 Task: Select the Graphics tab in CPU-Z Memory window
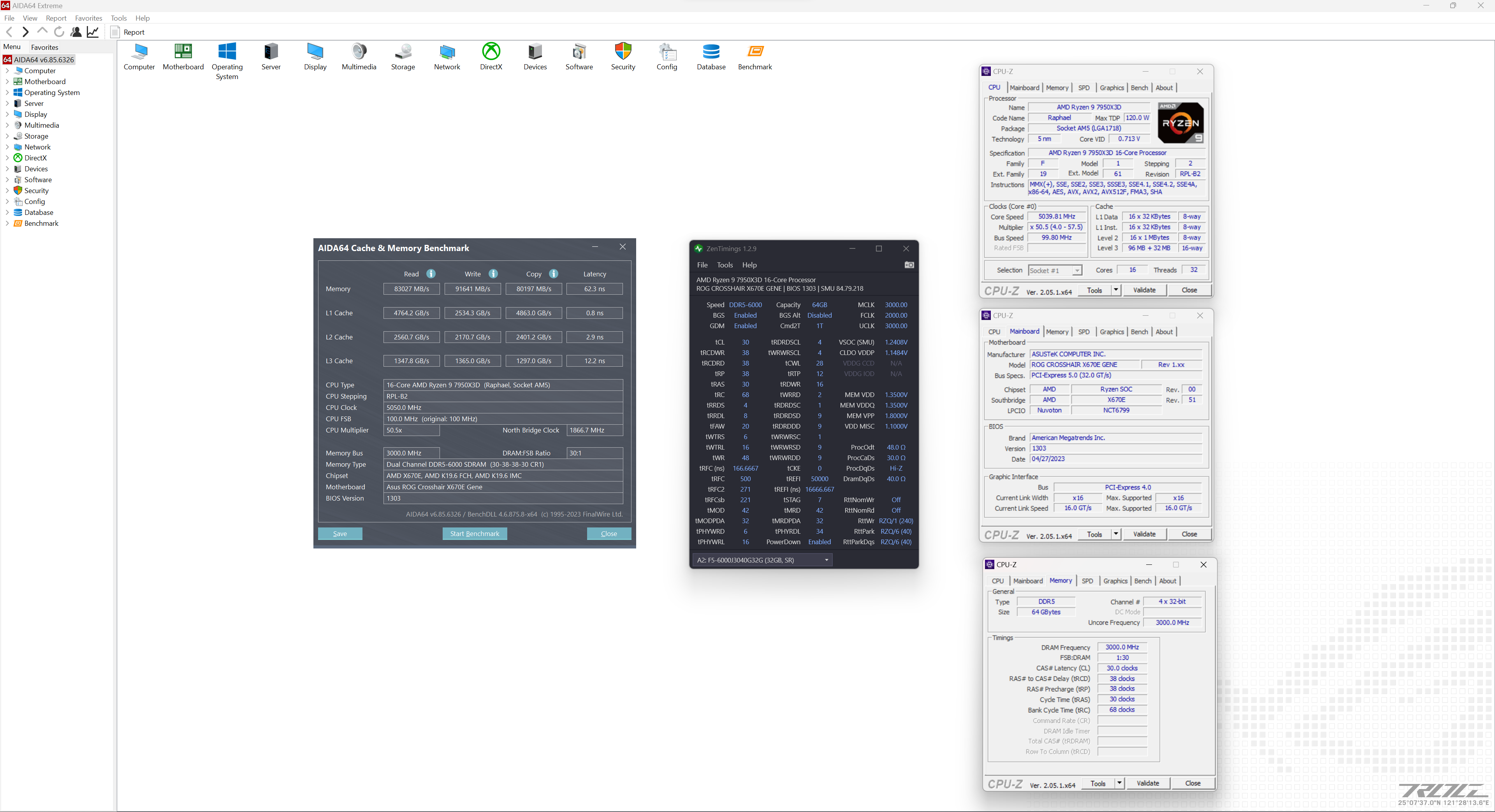pyautogui.click(x=1115, y=581)
